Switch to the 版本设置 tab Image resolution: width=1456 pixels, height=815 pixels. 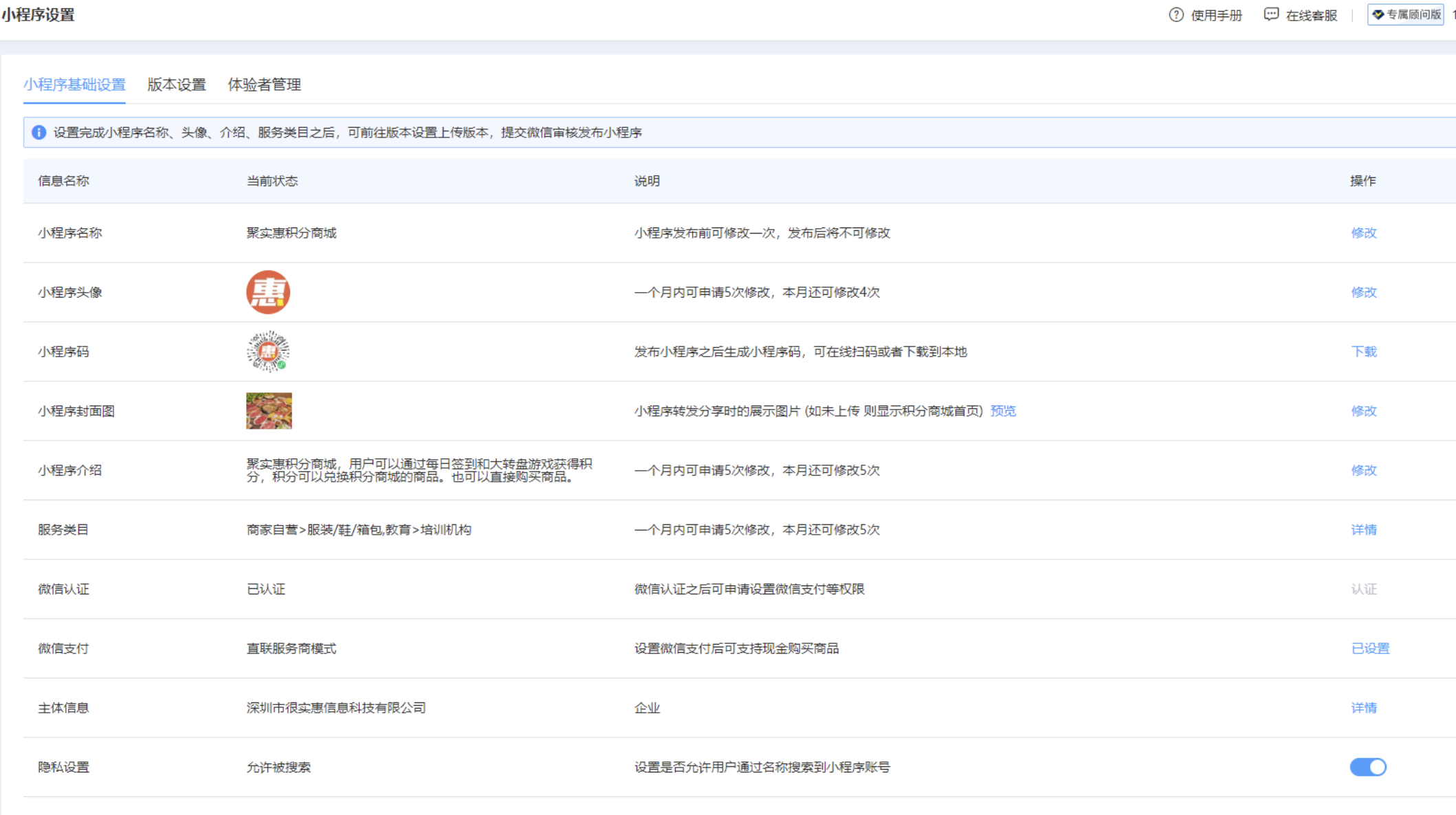(177, 85)
